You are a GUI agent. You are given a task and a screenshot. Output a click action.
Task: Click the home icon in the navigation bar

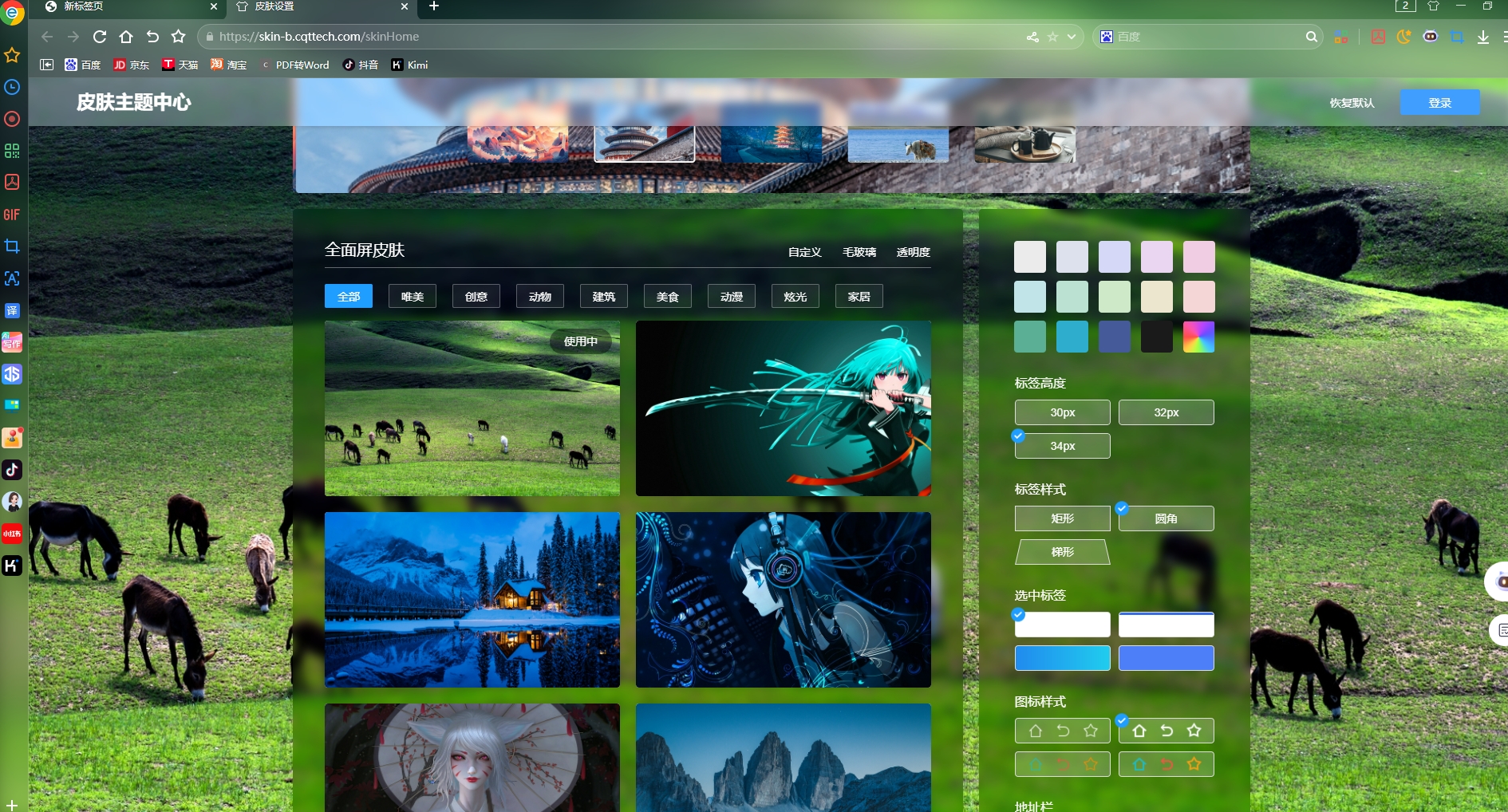(126, 37)
